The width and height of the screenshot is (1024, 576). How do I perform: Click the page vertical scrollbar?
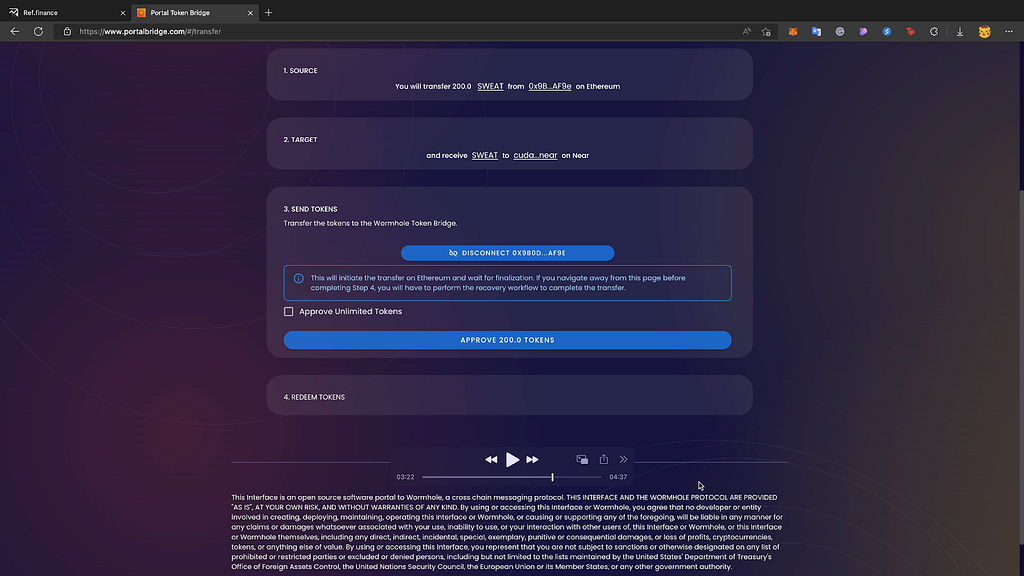(x=1021, y=366)
